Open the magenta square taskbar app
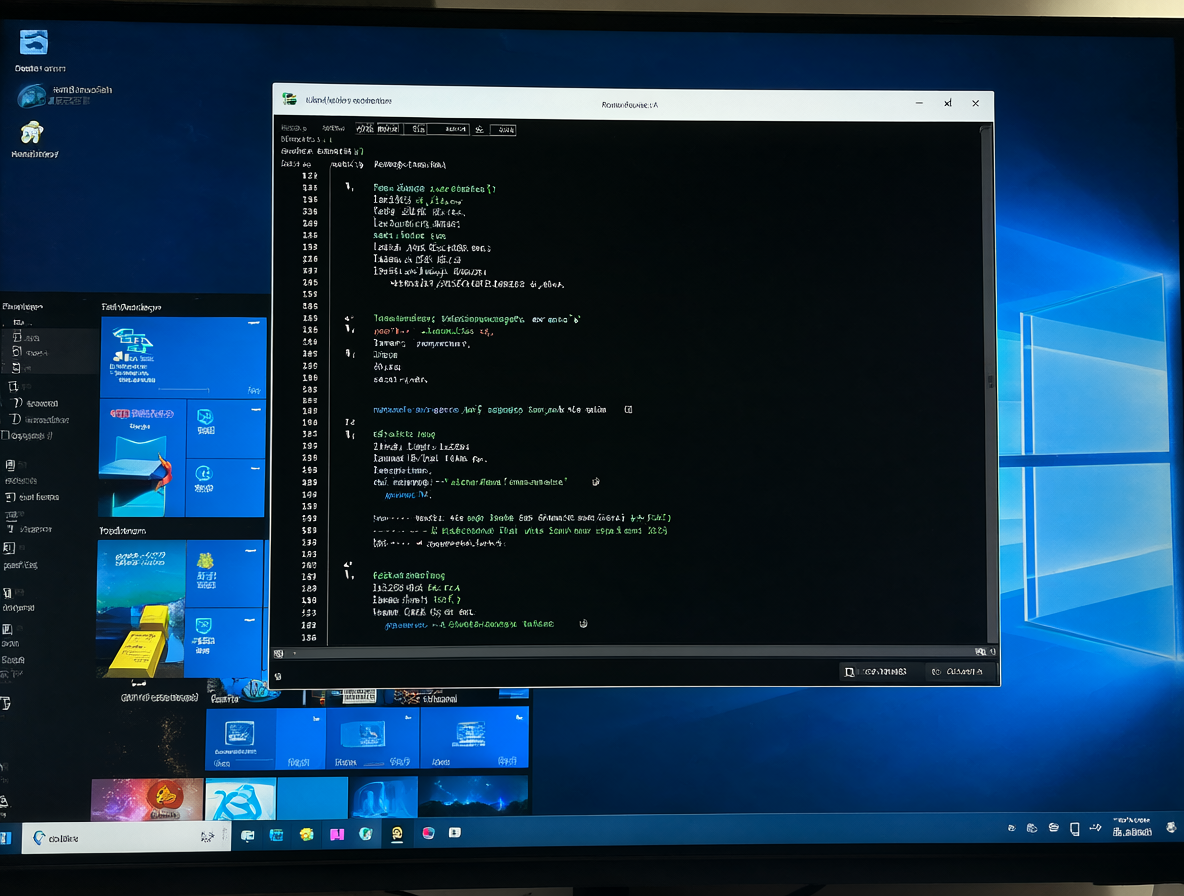The width and height of the screenshot is (1184, 896). [x=337, y=834]
